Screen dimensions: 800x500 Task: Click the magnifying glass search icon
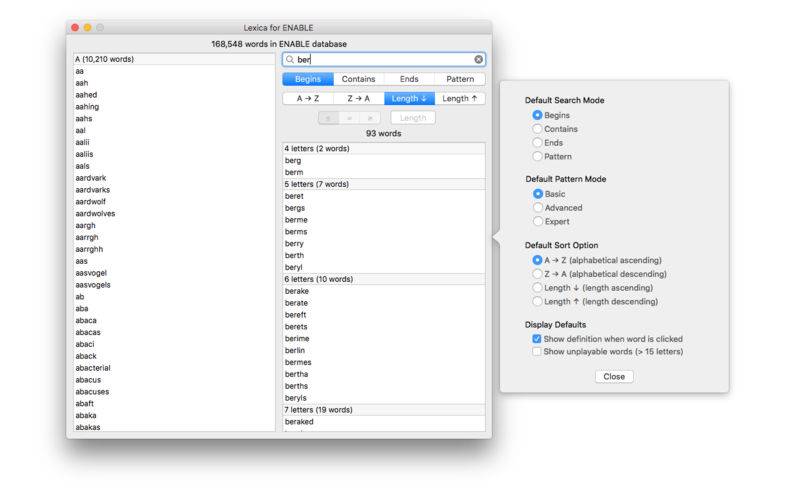290,59
